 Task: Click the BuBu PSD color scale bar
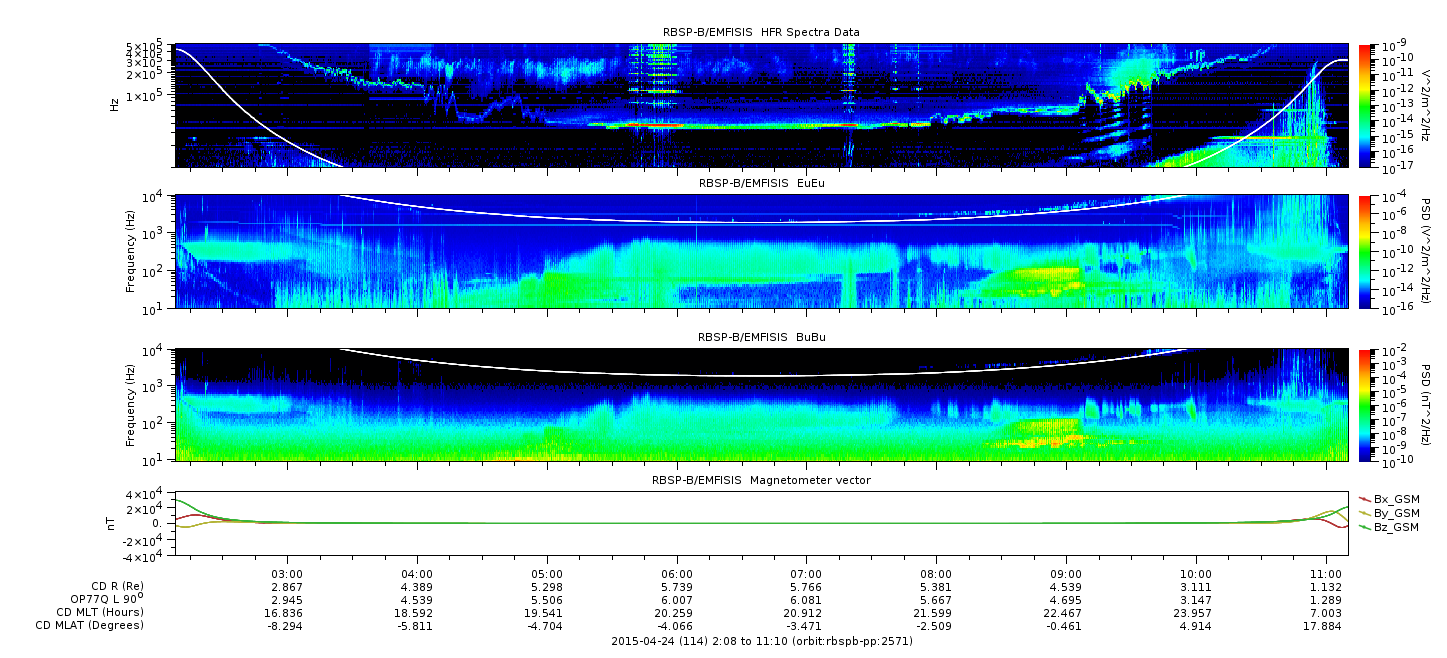click(1363, 404)
